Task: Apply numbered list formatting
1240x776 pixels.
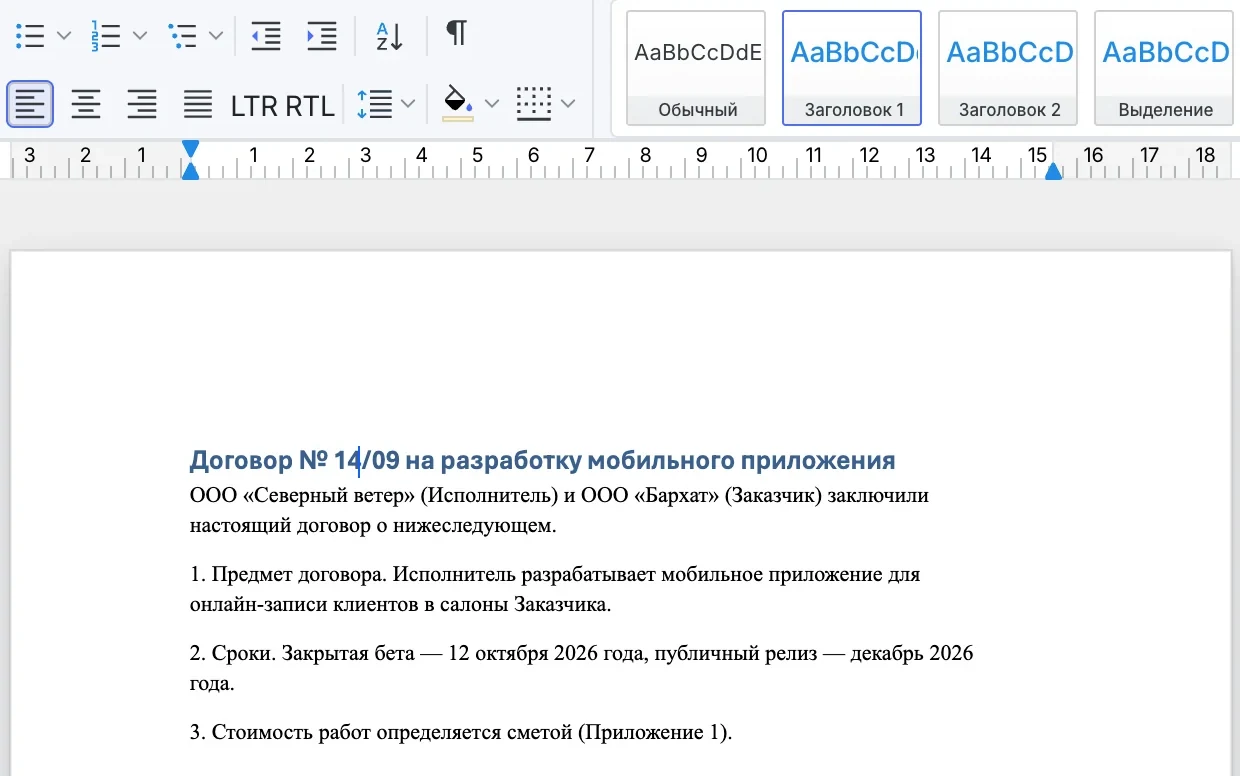Action: 105,36
